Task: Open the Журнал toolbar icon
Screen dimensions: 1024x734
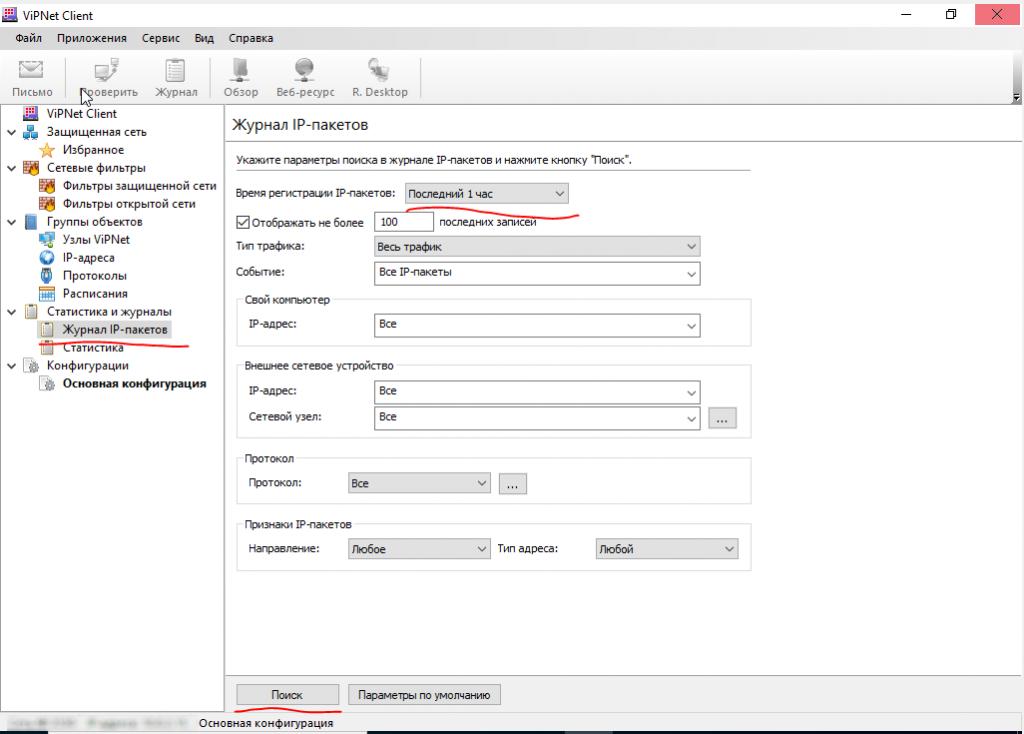Action: pos(175,69)
